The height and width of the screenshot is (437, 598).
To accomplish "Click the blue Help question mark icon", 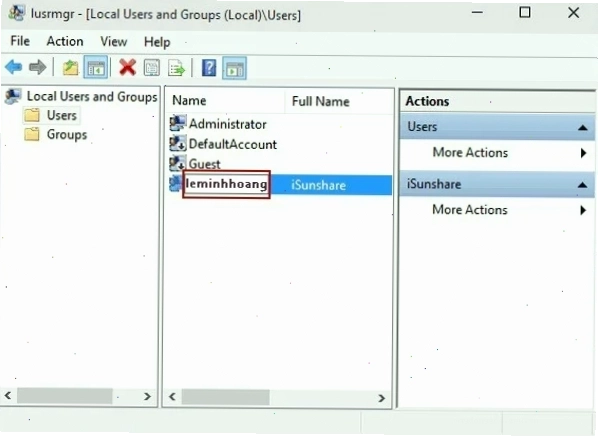I will (x=209, y=68).
